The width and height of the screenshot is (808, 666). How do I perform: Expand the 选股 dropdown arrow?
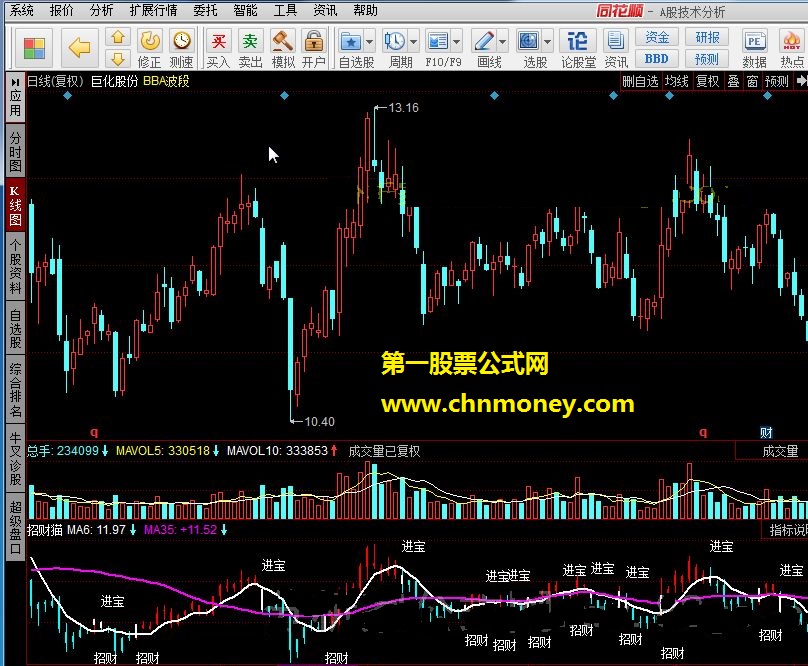pyautogui.click(x=548, y=42)
